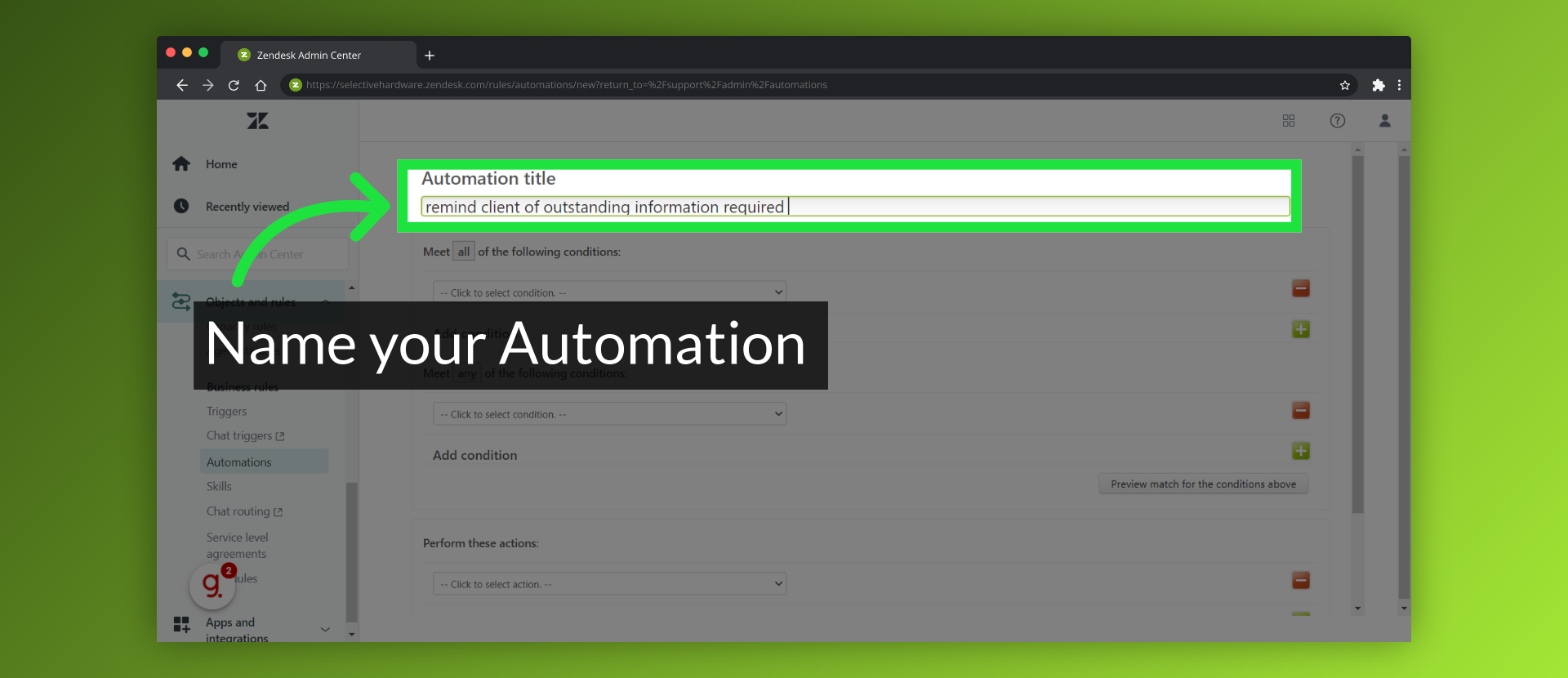Reload the page with refresh icon
The image size is (1568, 678).
point(234,85)
